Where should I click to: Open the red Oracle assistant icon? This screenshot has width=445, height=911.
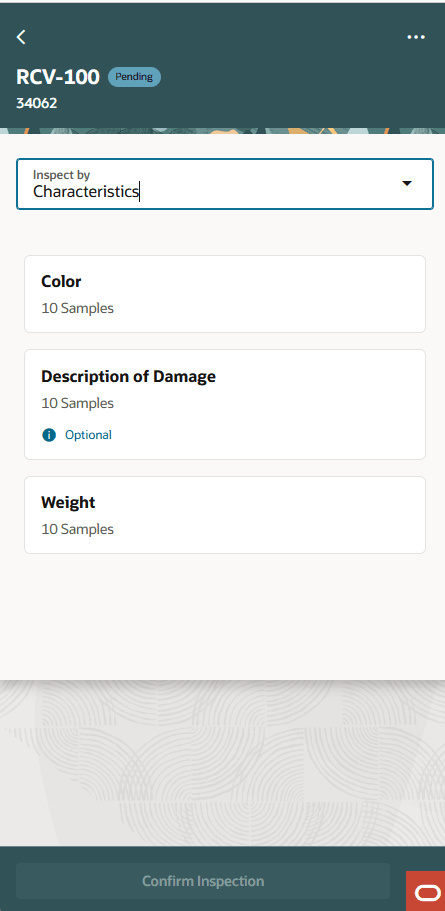426,891
